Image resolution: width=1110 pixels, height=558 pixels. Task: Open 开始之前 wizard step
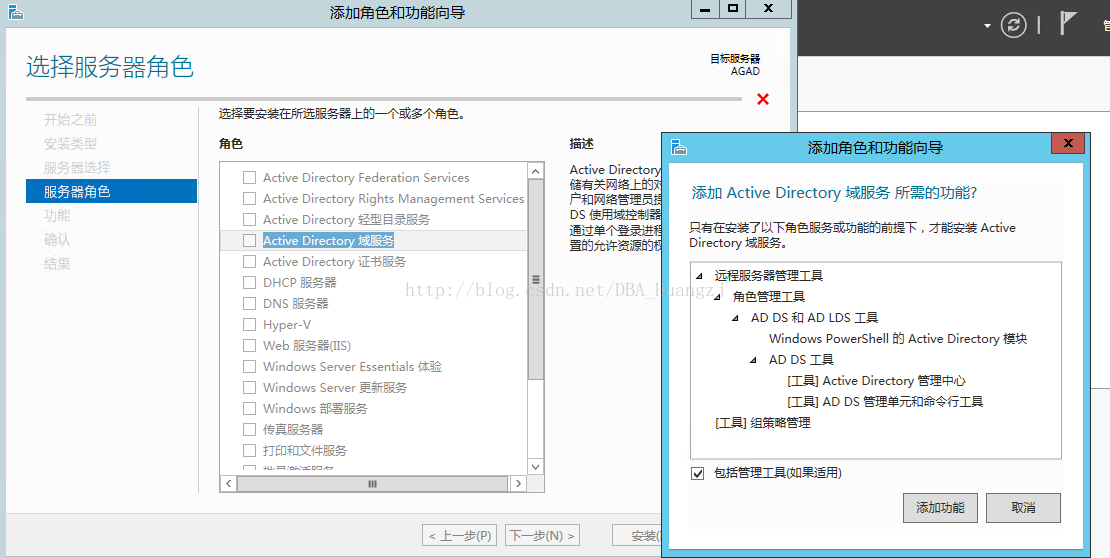tap(71, 120)
